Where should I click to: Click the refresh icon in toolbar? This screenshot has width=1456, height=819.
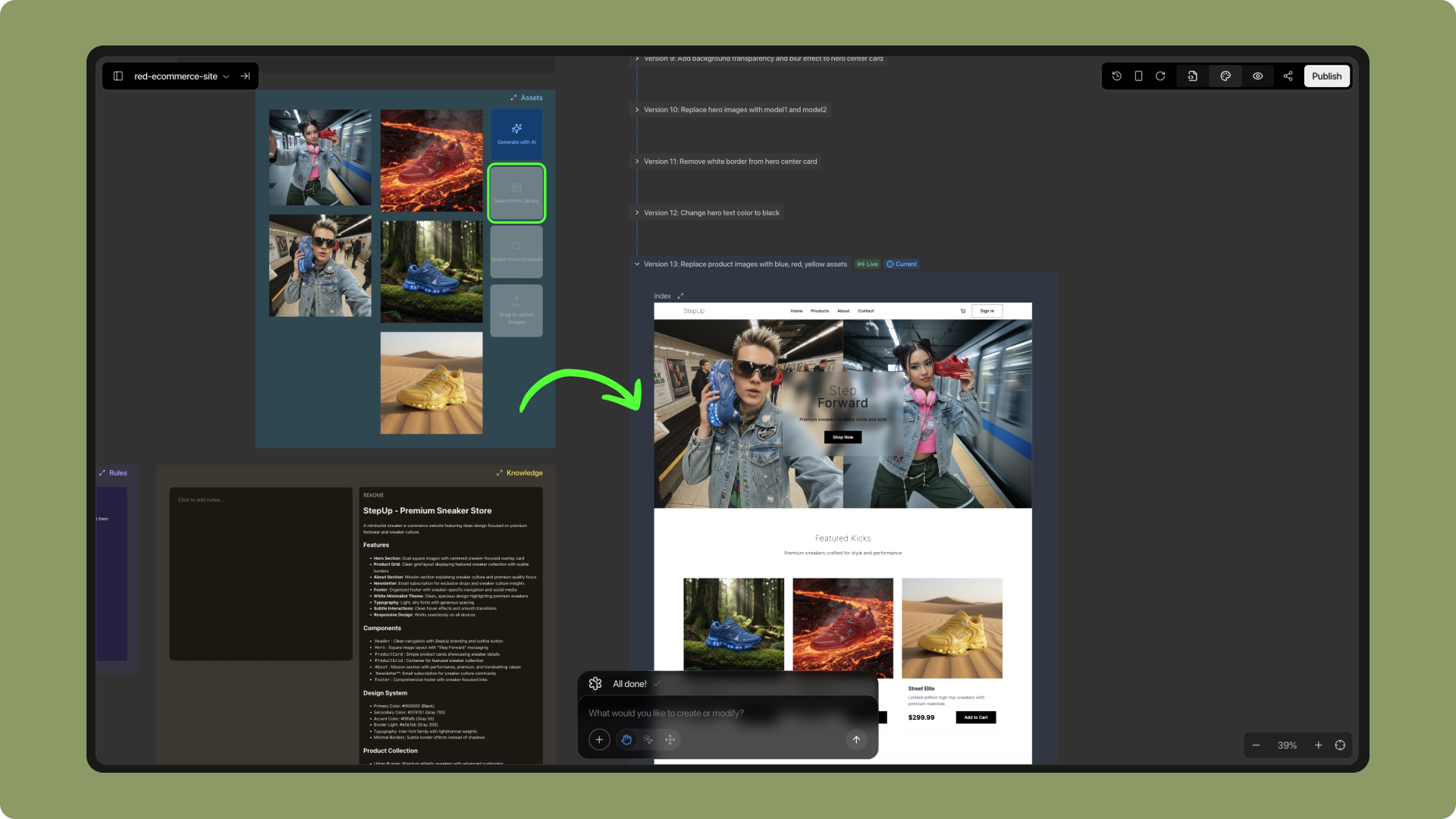1160,76
